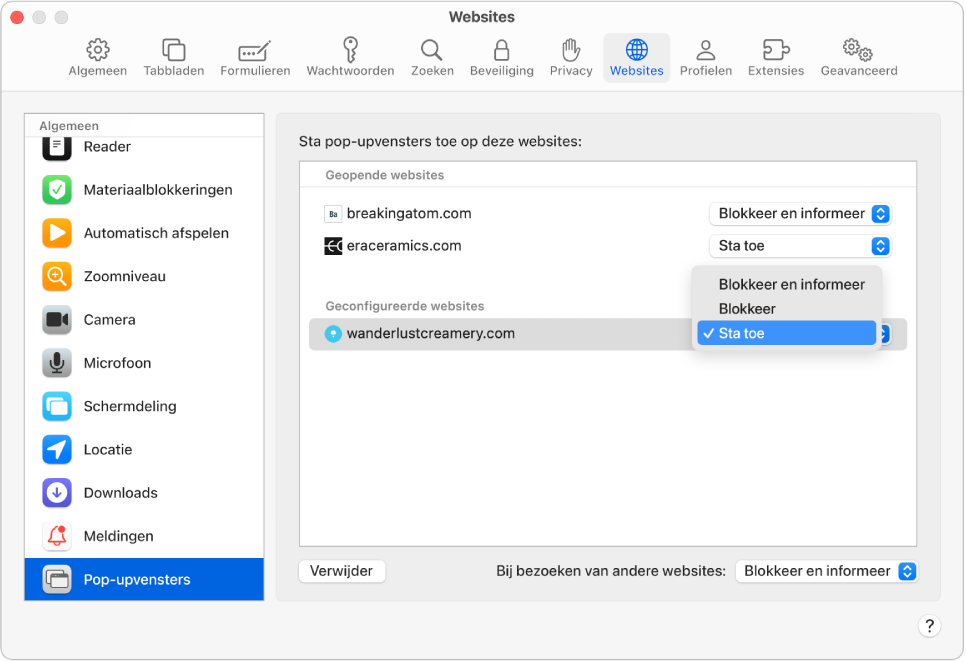Expand the 'Bij bezoeken van andere websites' dropdown

pyautogui.click(x=826, y=571)
